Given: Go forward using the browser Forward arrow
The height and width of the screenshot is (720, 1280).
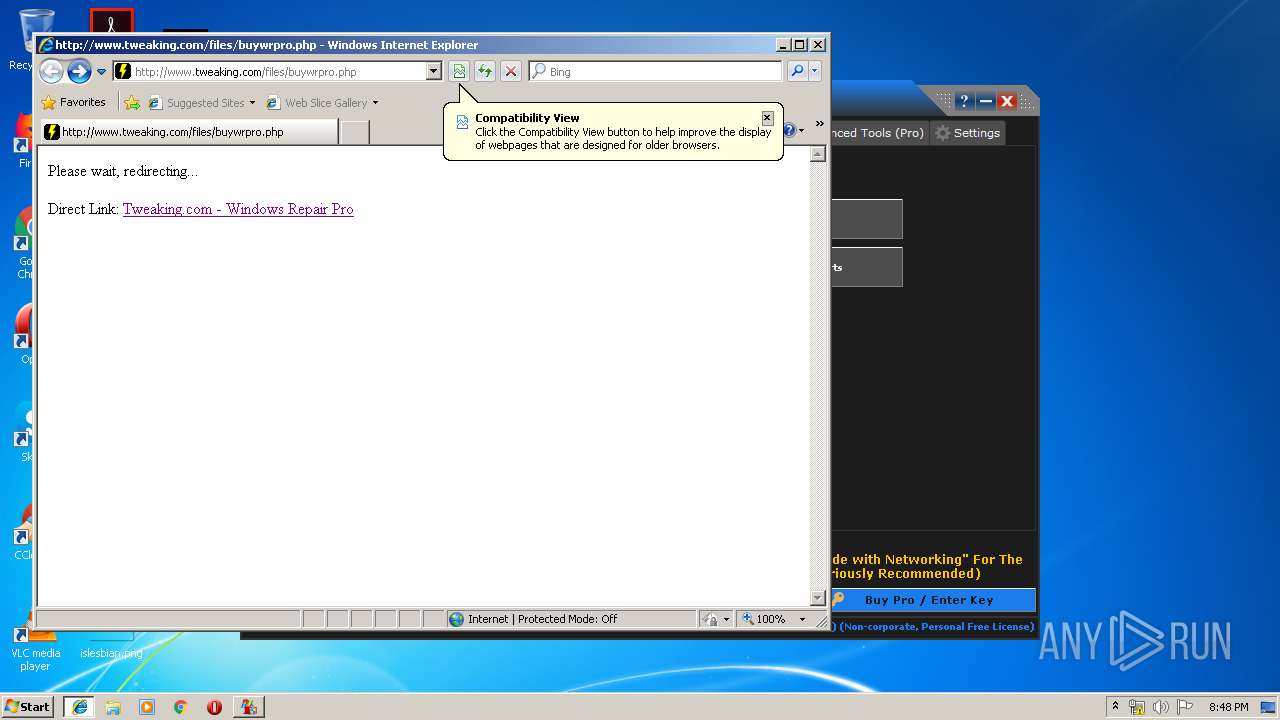Looking at the screenshot, I should [x=79, y=71].
